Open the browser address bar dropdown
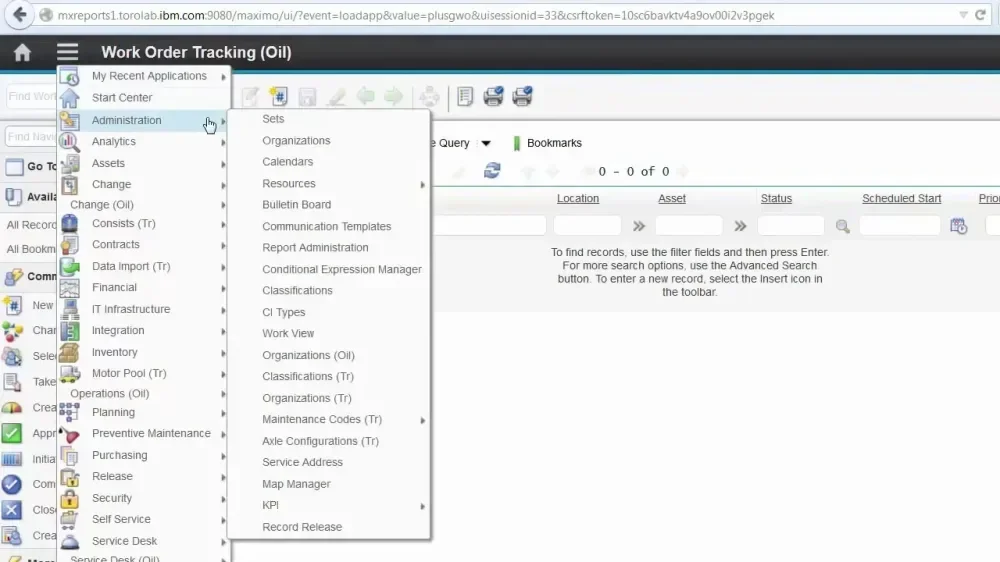 coord(963,15)
